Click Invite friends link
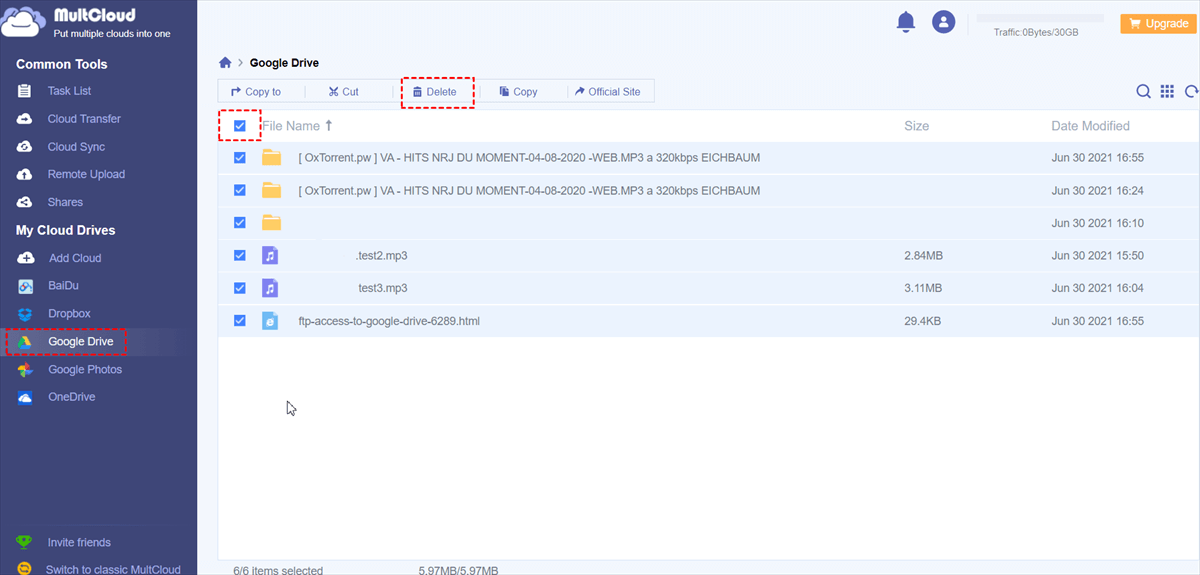The width and height of the screenshot is (1200, 575). pos(79,542)
